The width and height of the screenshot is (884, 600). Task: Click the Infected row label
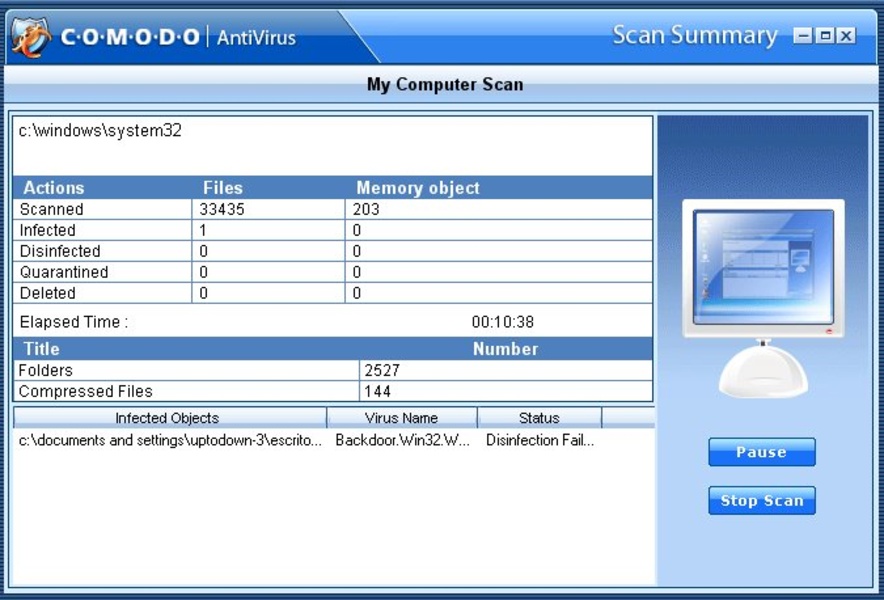[47, 230]
